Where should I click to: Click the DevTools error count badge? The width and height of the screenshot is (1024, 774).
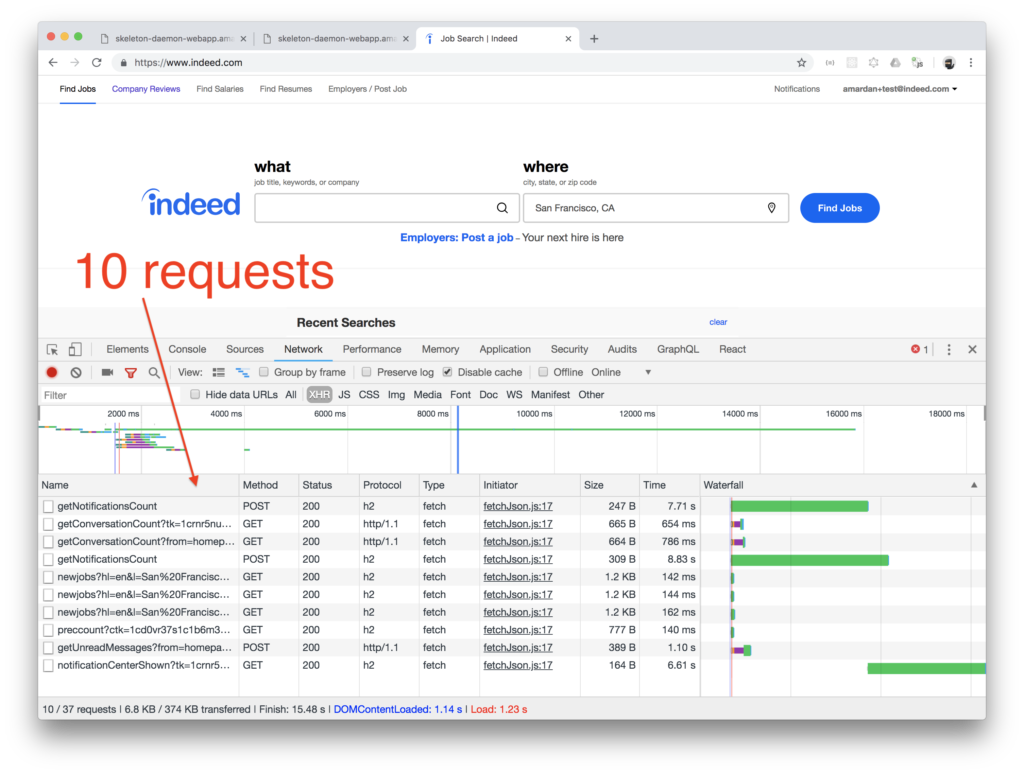(919, 349)
